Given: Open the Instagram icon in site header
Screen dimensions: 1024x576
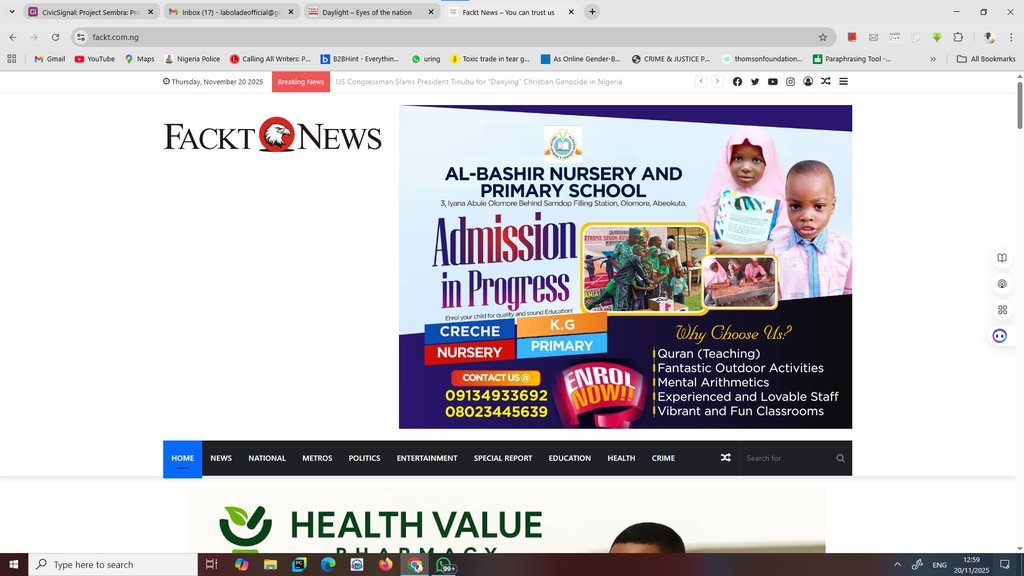Looking at the screenshot, I should click(790, 82).
